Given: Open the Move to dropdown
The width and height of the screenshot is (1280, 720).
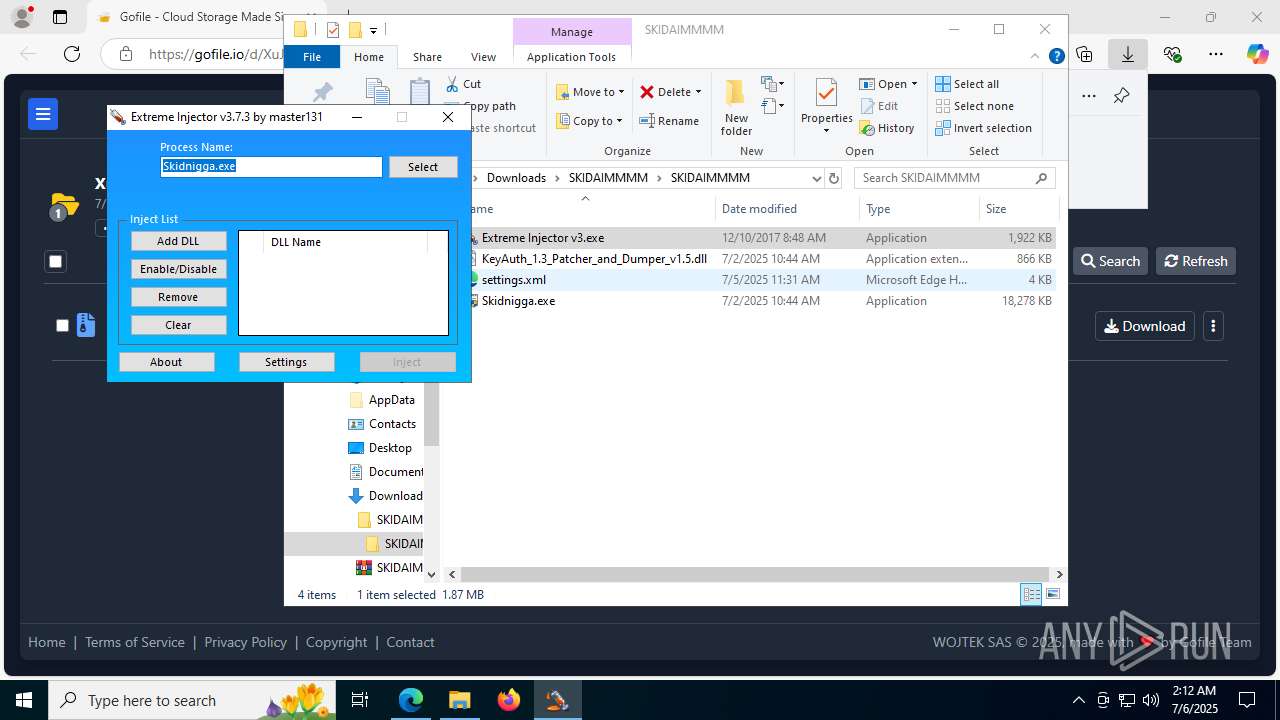Looking at the screenshot, I should tap(590, 92).
